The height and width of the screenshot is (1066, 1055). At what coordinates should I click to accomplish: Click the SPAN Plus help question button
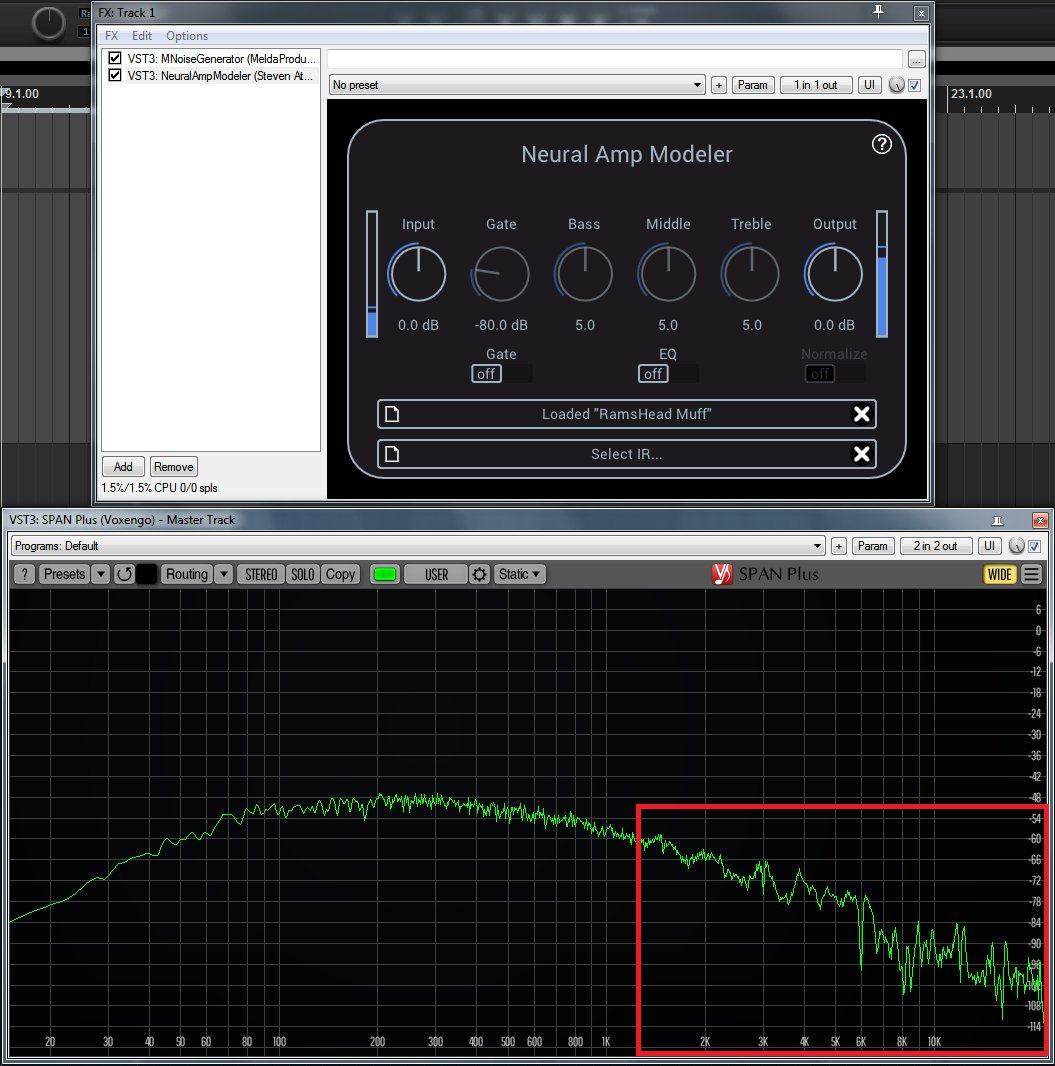tap(24, 574)
